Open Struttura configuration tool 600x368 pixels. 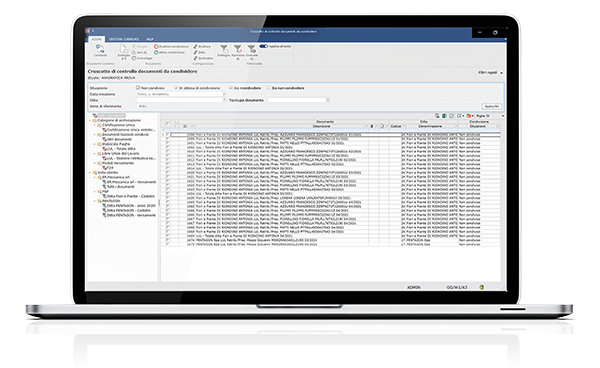pos(196,47)
